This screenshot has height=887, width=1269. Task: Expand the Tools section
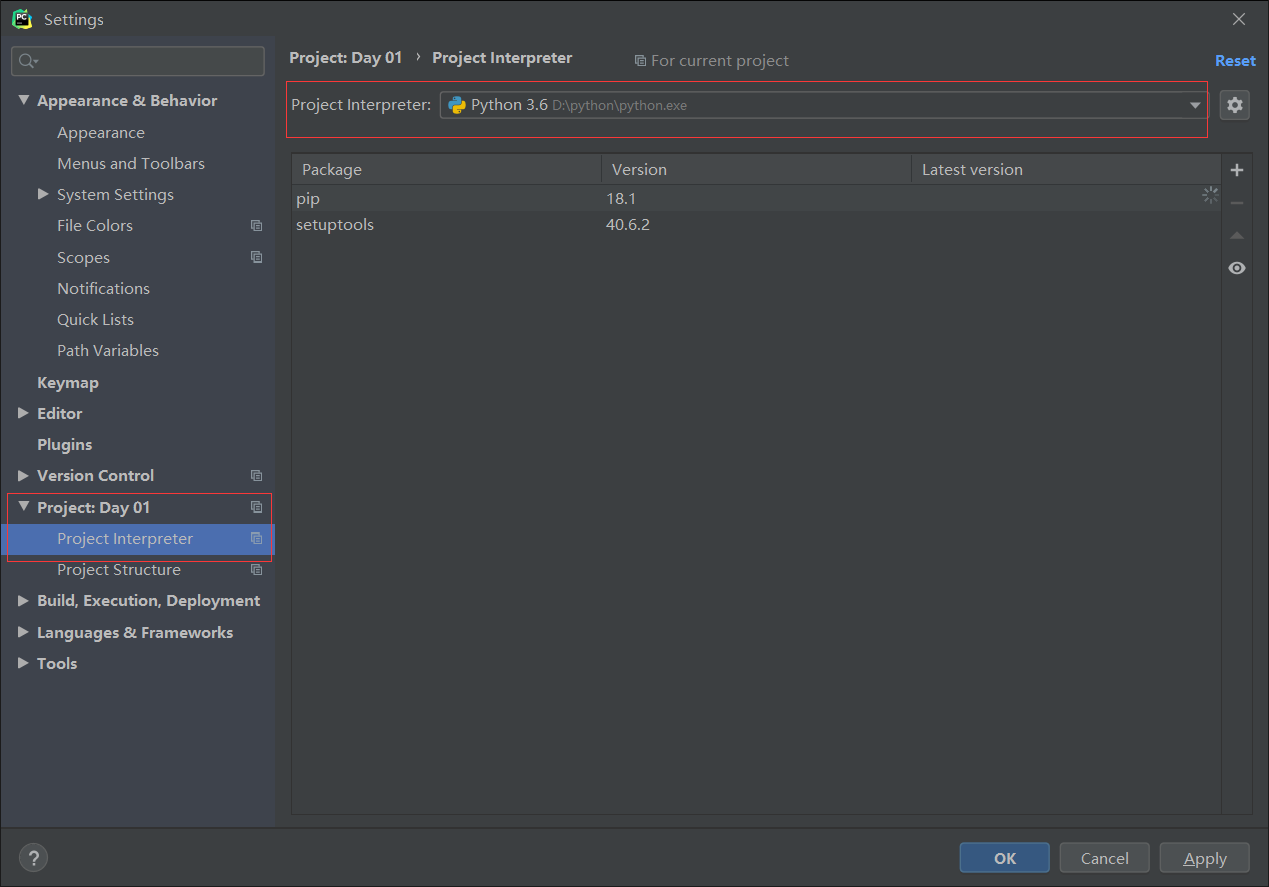click(x=24, y=663)
